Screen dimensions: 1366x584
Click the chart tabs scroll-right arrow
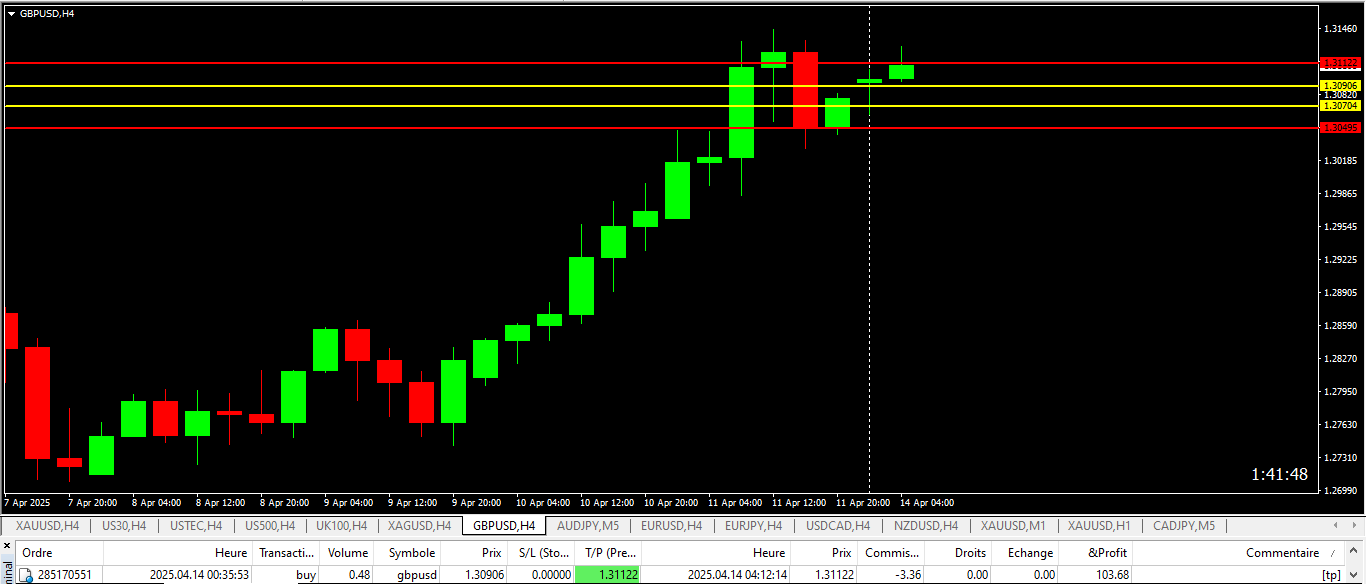tap(1353, 526)
